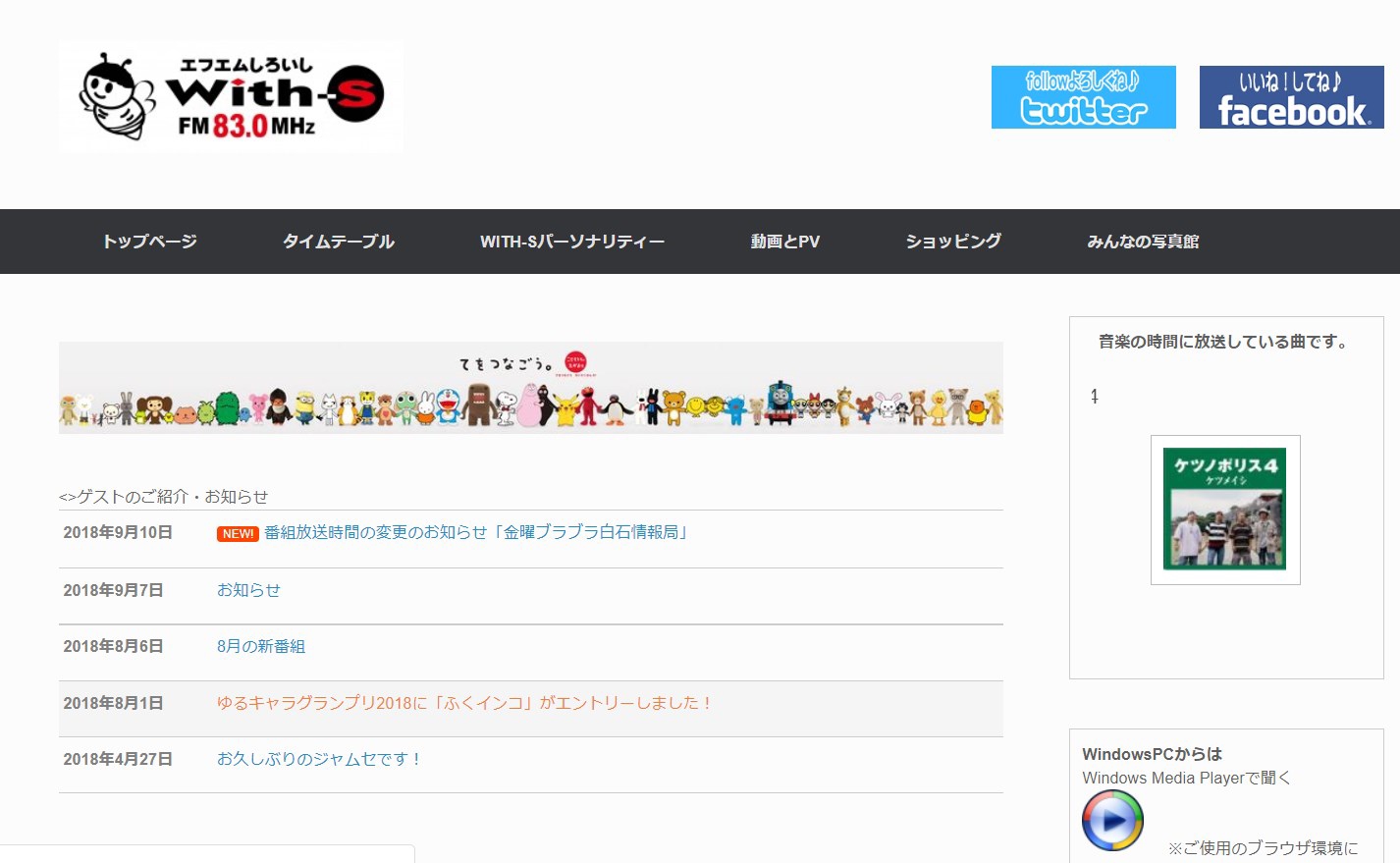Select WITH-Sパーソナリティー in the navigation
1400x863 pixels.
[x=572, y=242]
